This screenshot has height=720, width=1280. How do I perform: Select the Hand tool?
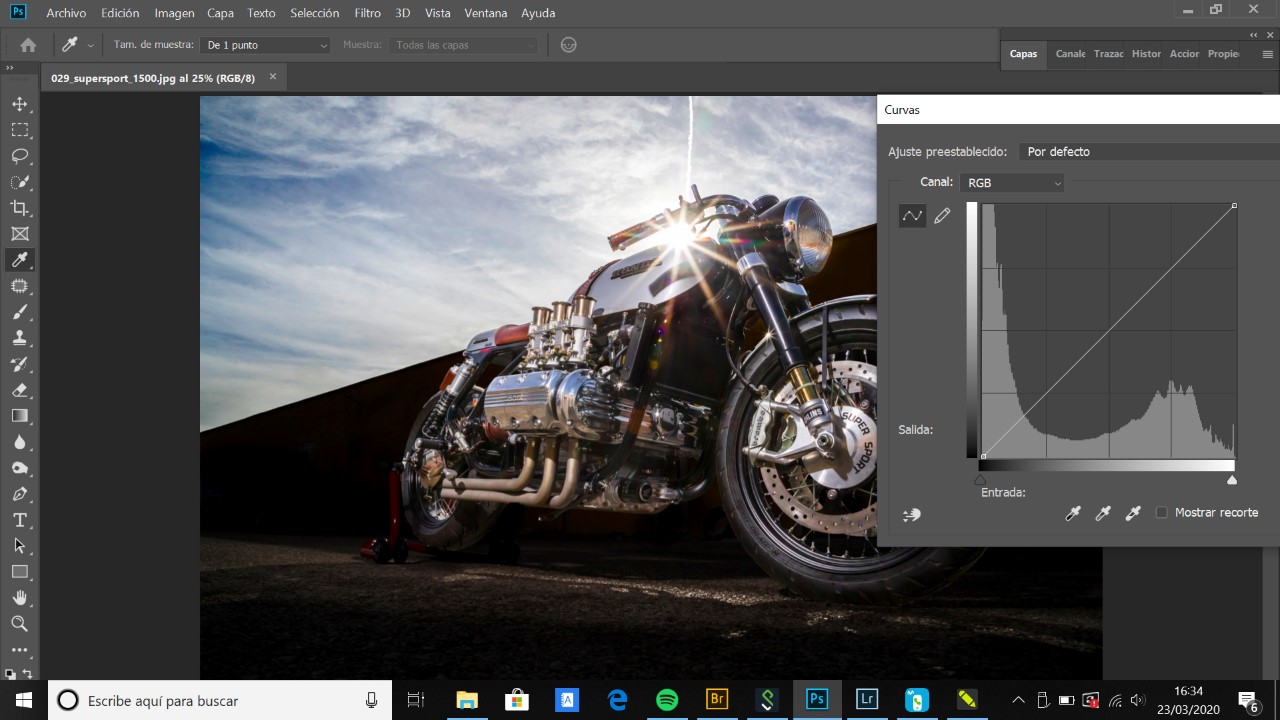(x=19, y=598)
